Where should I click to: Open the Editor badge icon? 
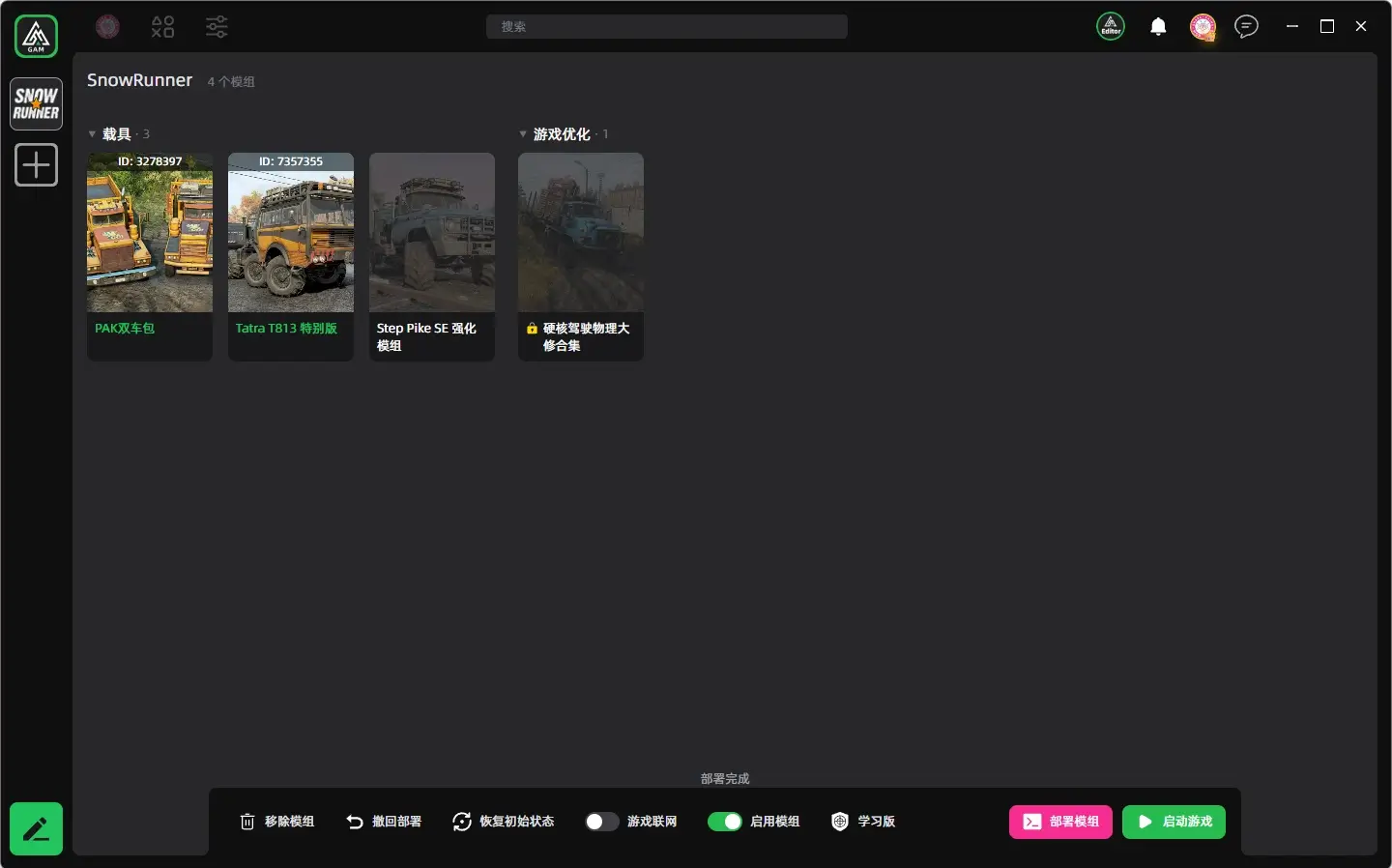[1111, 27]
